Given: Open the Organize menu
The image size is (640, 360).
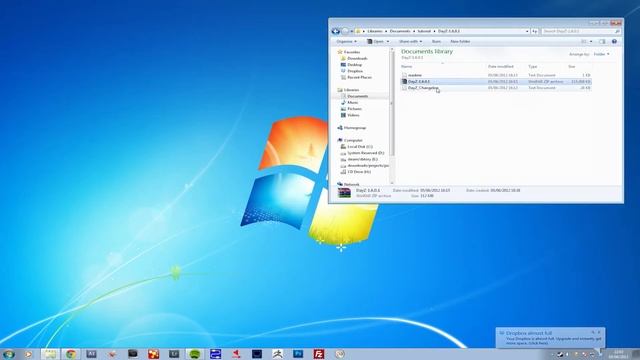Looking at the screenshot, I should [346, 42].
